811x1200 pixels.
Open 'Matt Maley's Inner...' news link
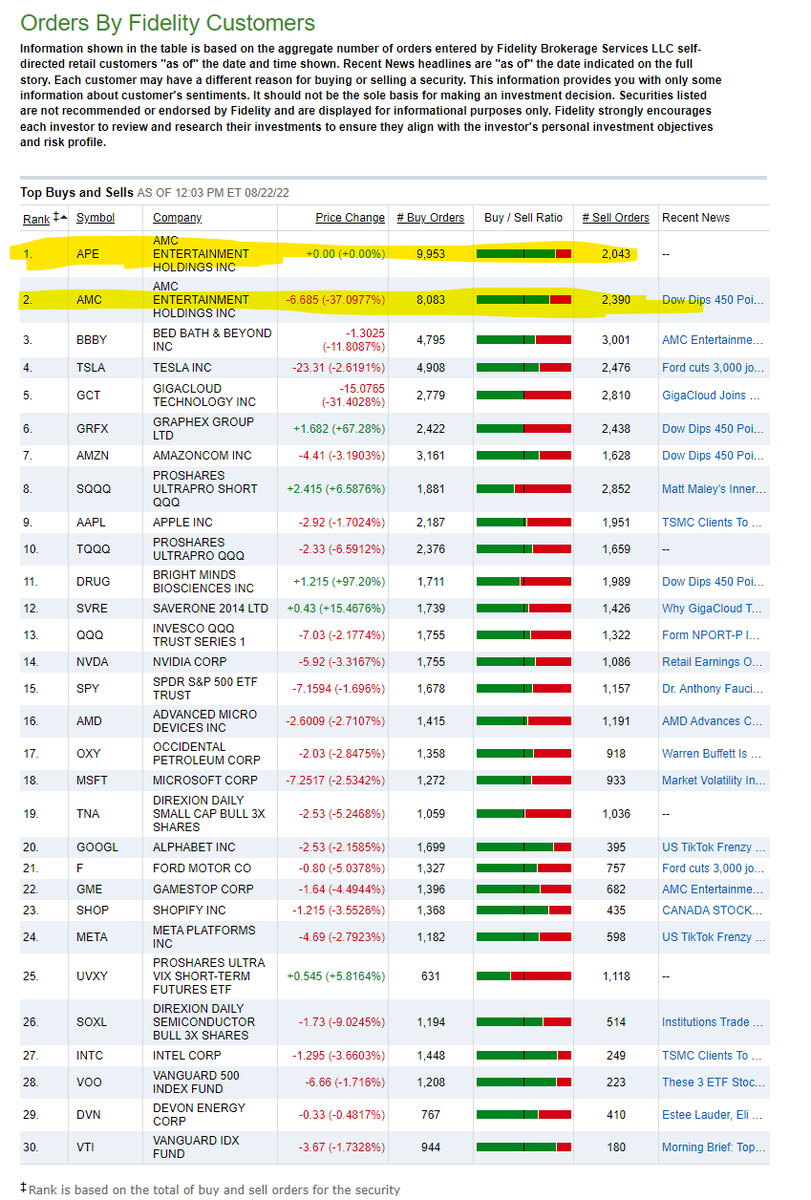713,489
